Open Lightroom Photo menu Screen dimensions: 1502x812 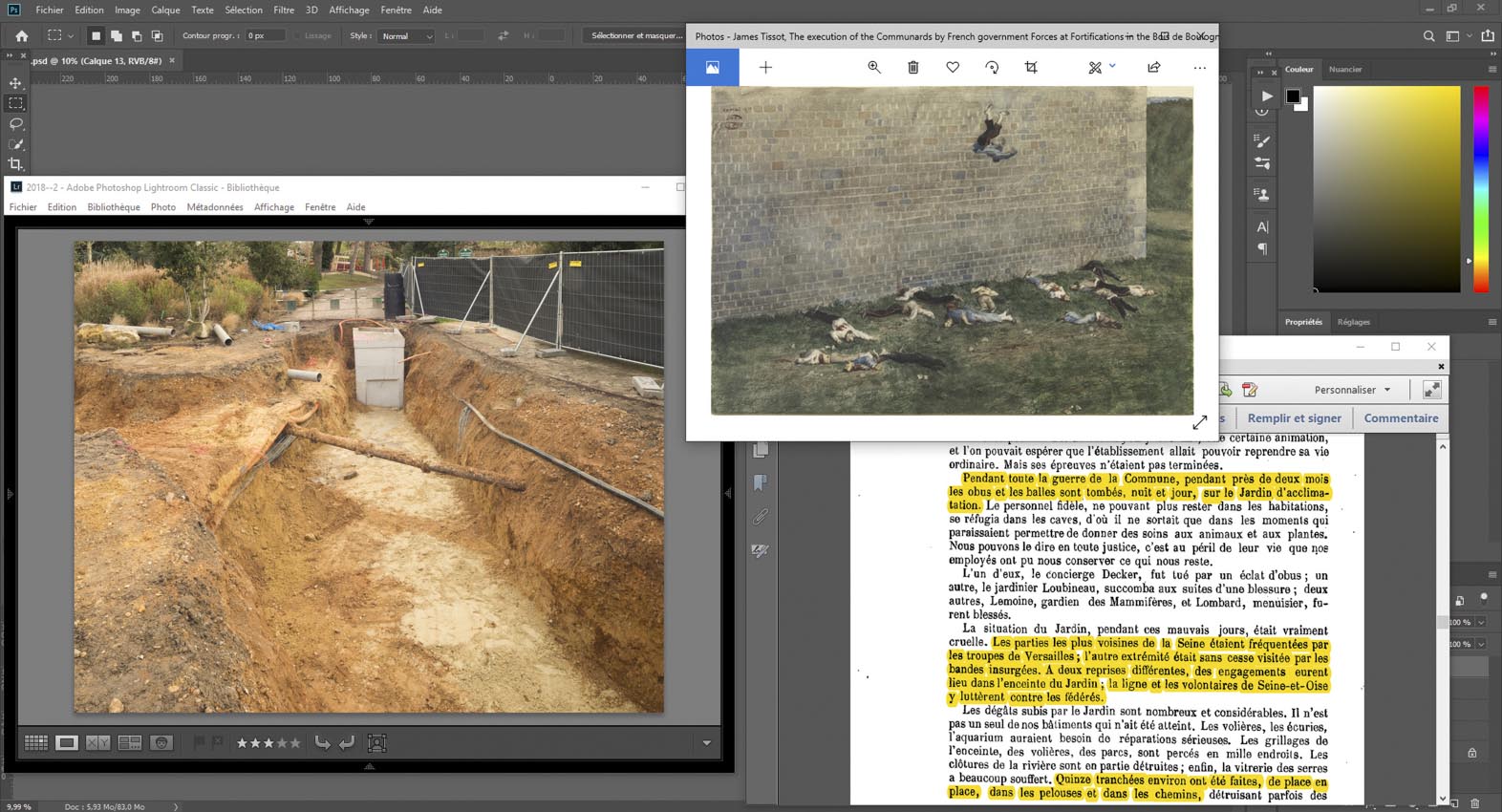coord(163,206)
